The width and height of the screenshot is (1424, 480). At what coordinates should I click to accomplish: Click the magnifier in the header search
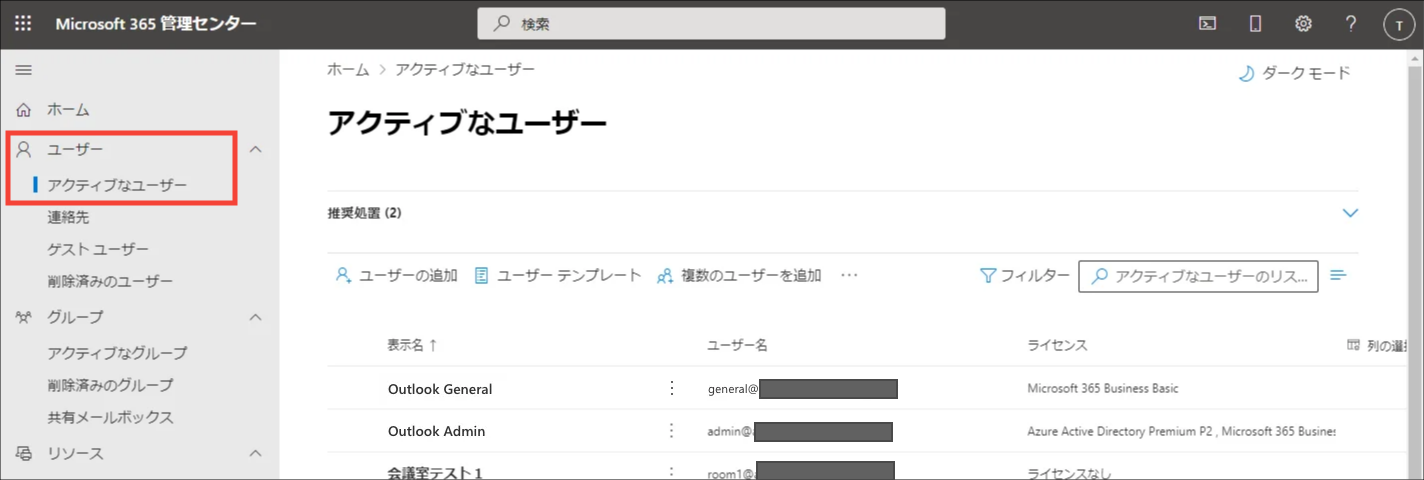tap(502, 24)
